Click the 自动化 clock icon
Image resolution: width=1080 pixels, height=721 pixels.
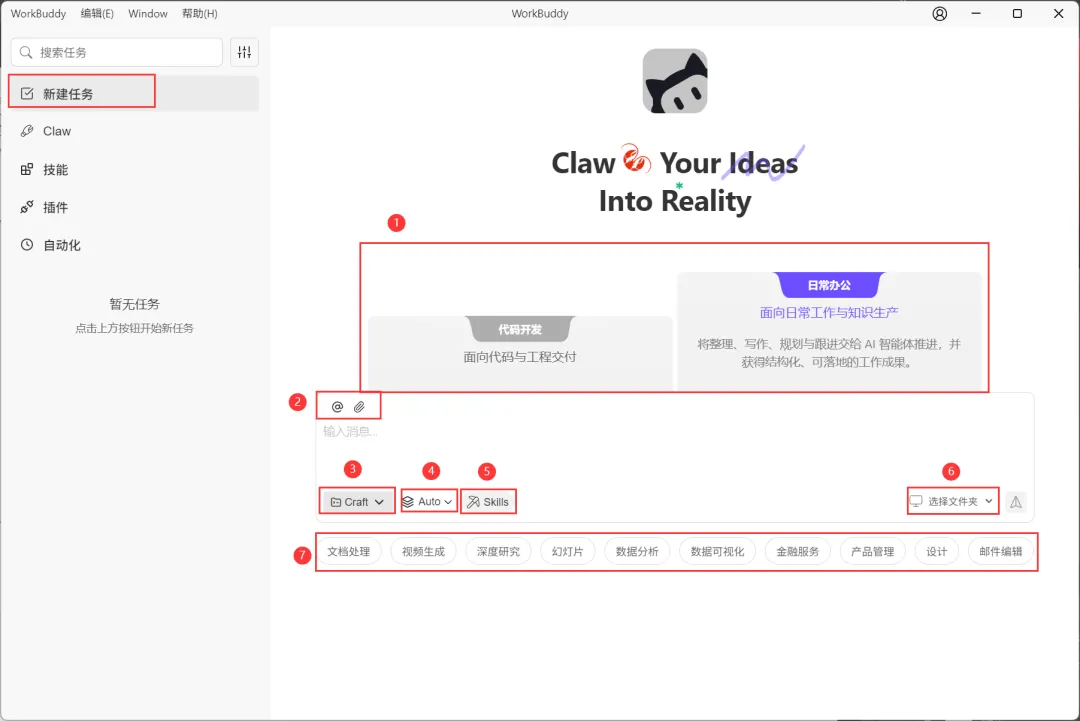(x=27, y=244)
